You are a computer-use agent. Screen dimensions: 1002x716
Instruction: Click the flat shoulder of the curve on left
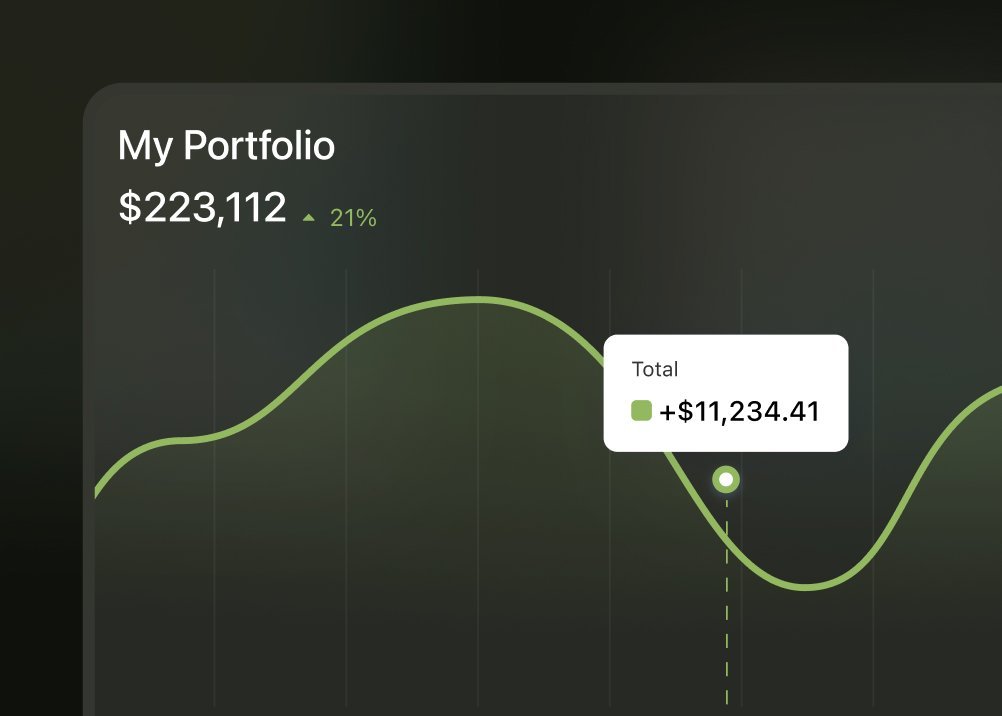coord(190,439)
